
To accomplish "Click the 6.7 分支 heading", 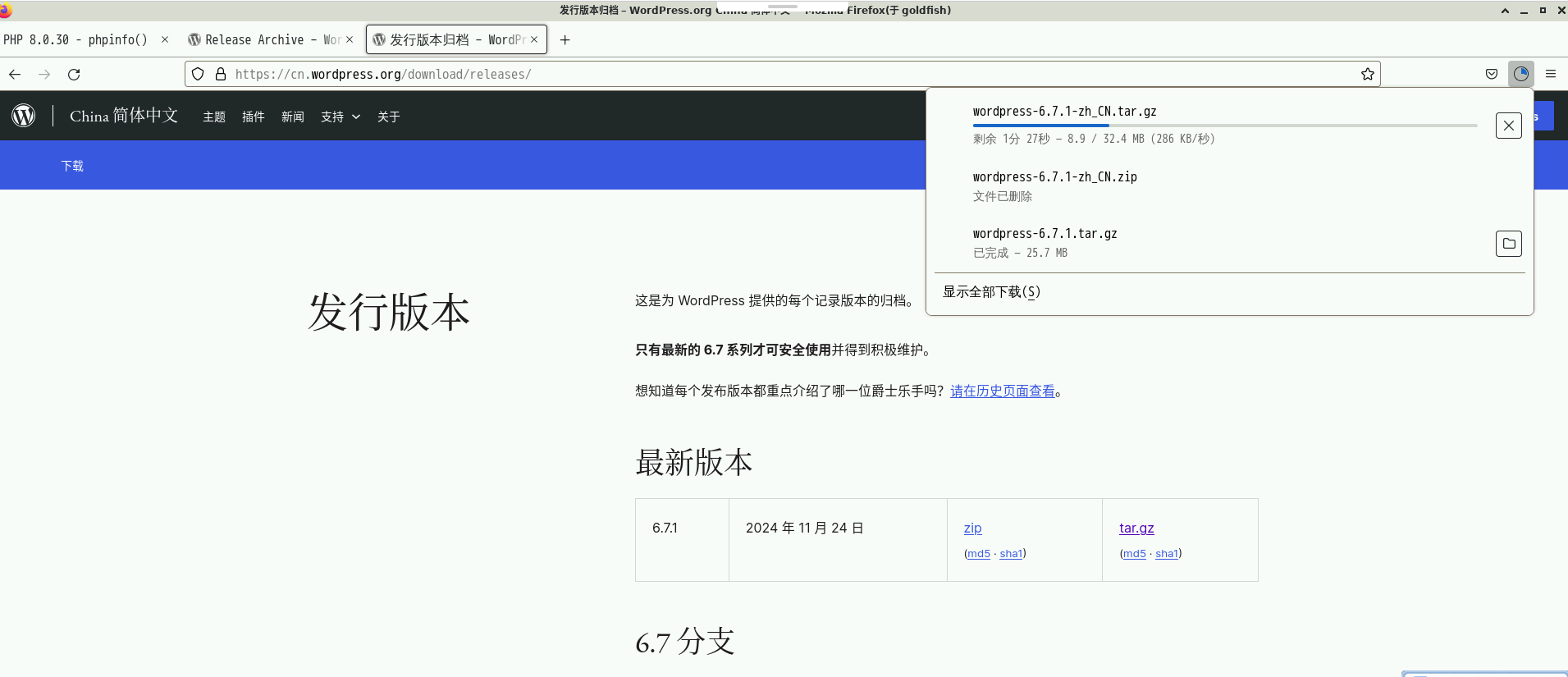I will pos(685,642).
